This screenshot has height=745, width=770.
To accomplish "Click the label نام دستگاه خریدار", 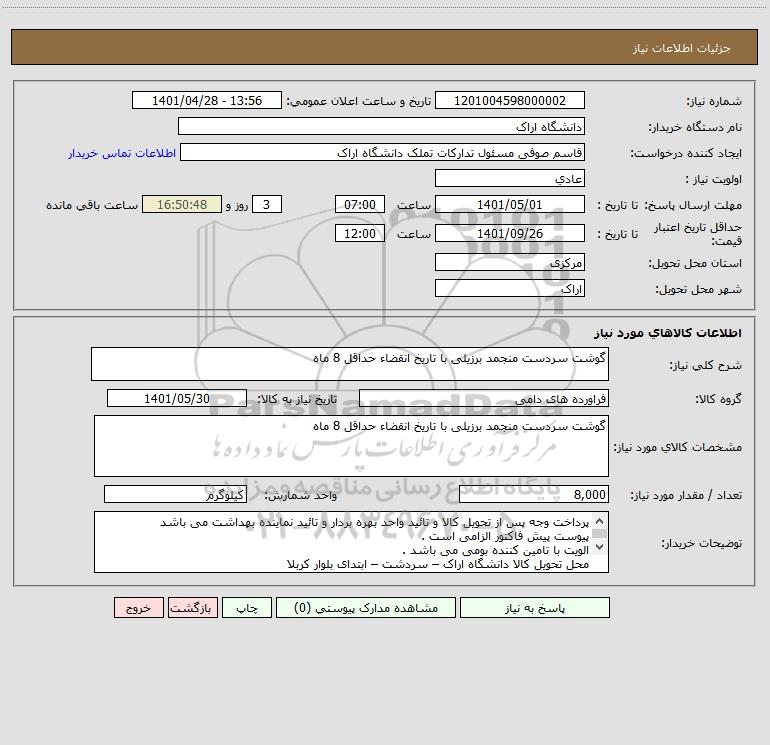I will point(695,128).
